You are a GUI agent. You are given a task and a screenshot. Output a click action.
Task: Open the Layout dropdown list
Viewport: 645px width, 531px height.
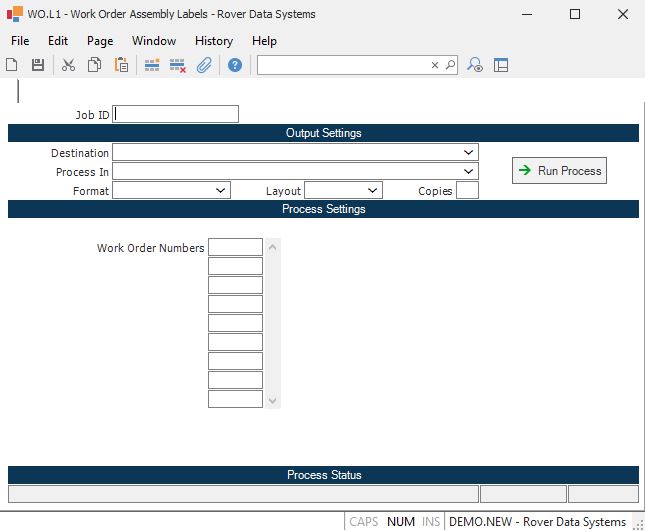pos(373,190)
